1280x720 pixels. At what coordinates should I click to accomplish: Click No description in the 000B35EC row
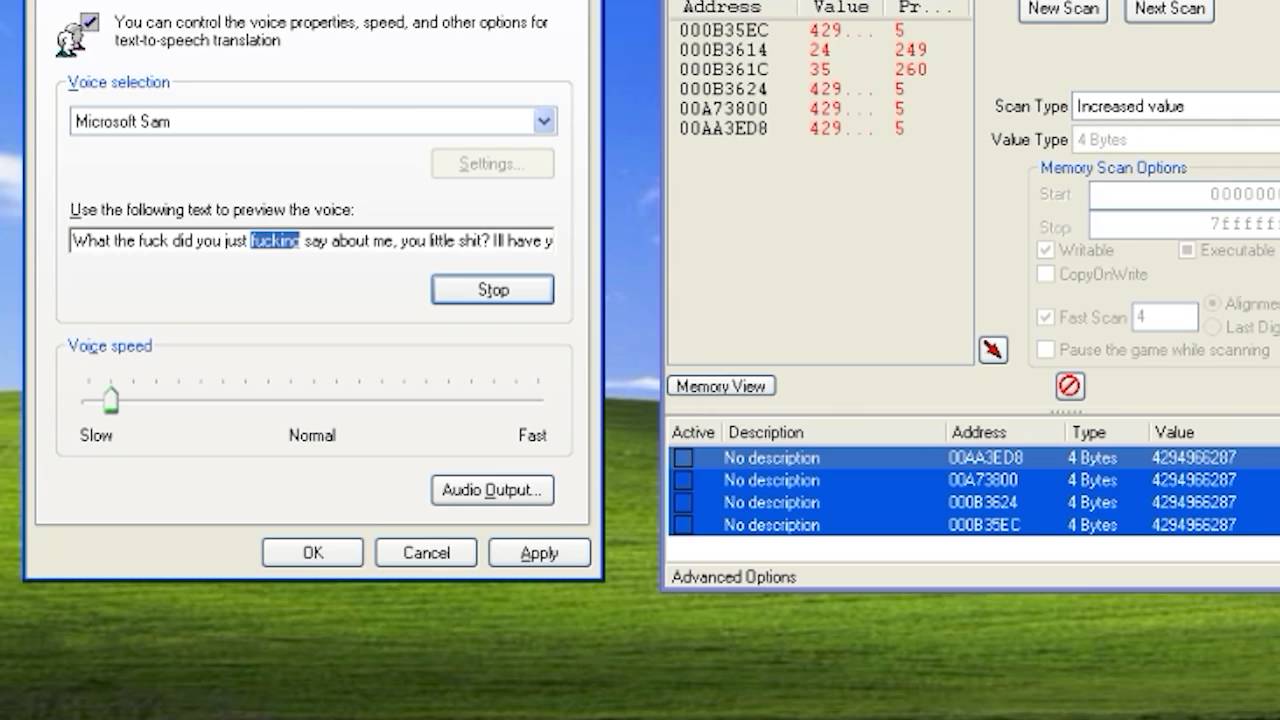772,524
